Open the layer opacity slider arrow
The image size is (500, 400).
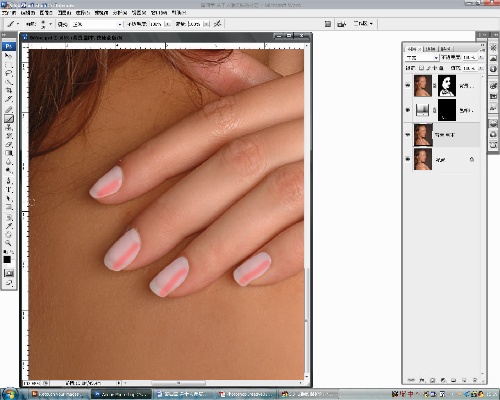[480, 58]
